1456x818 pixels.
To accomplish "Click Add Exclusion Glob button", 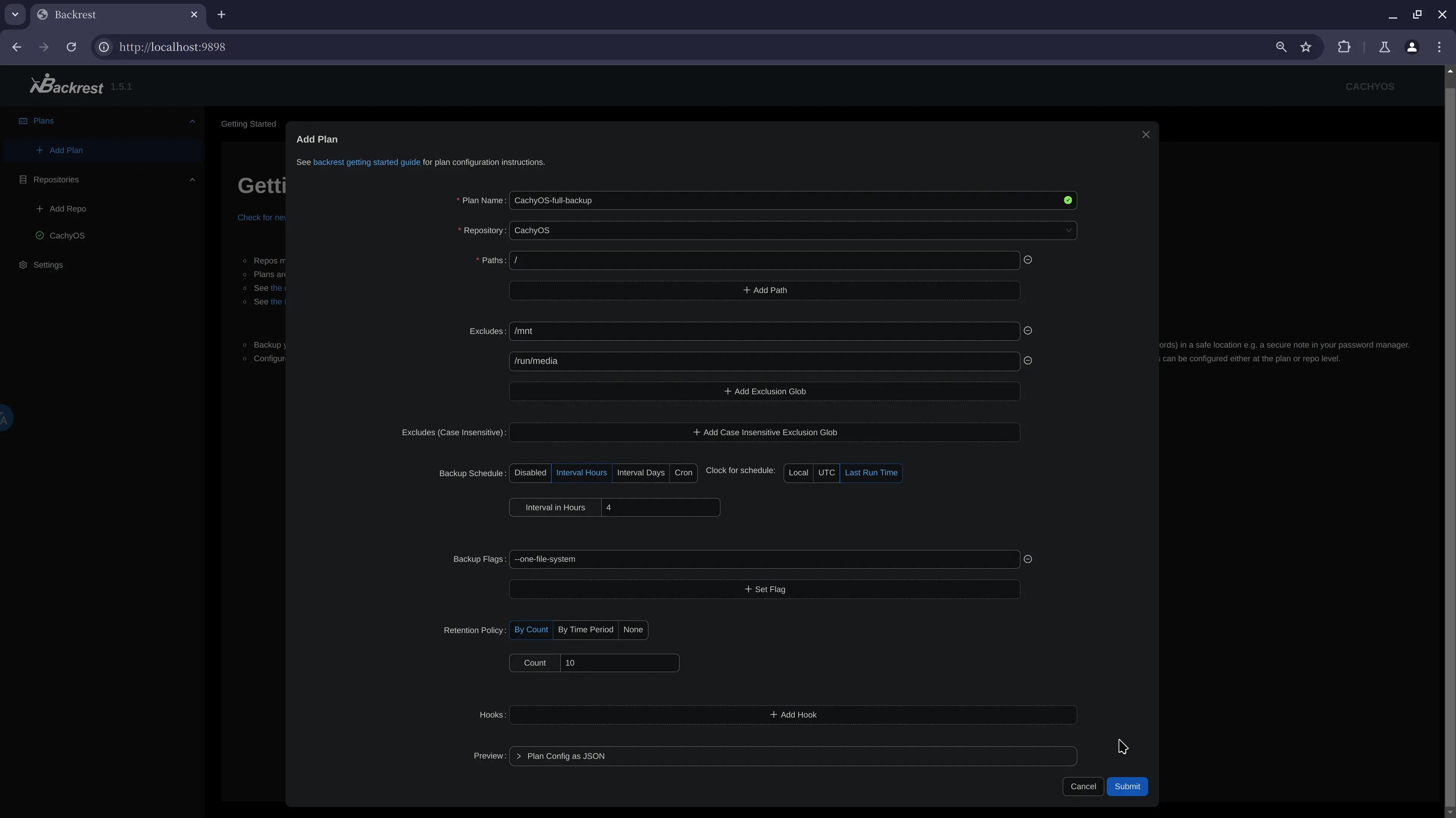I will pos(764,392).
